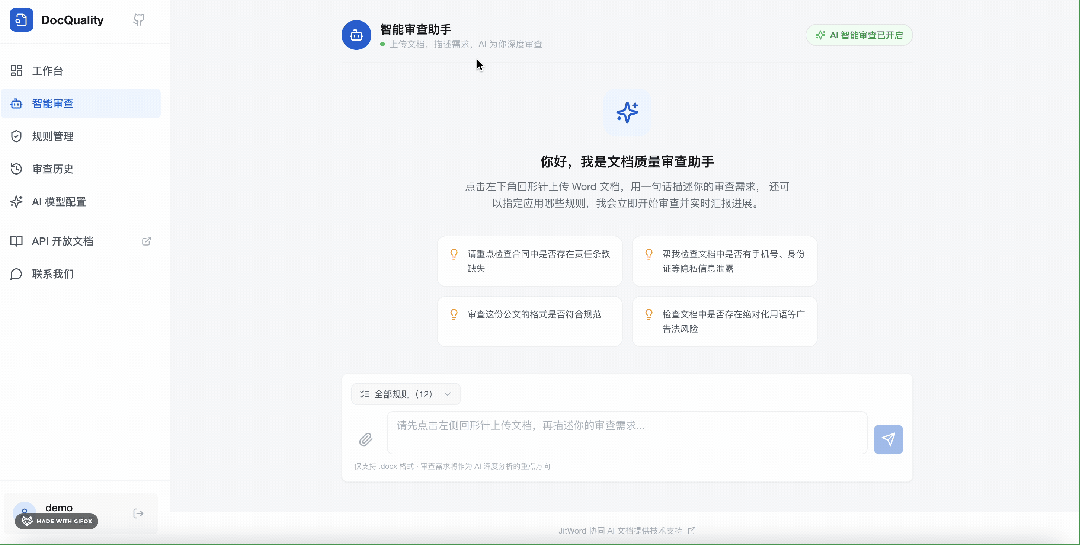The width and height of the screenshot is (1080, 545).
Task: Click the paper-plane send button
Action: tap(889, 440)
